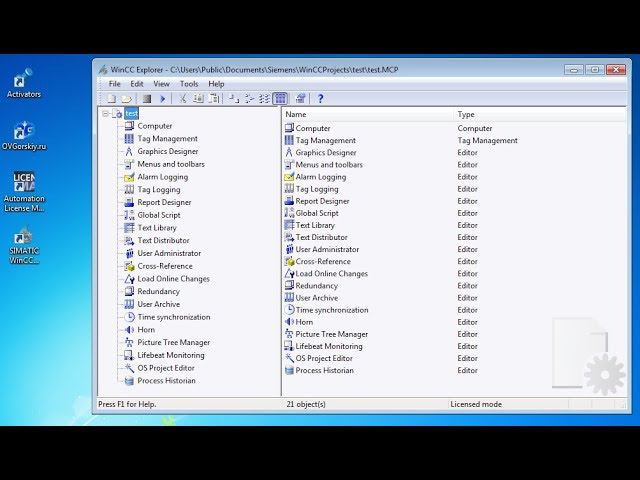The width and height of the screenshot is (640, 480).
Task: Click Time synchronization clock icon in list
Action: tap(289, 309)
